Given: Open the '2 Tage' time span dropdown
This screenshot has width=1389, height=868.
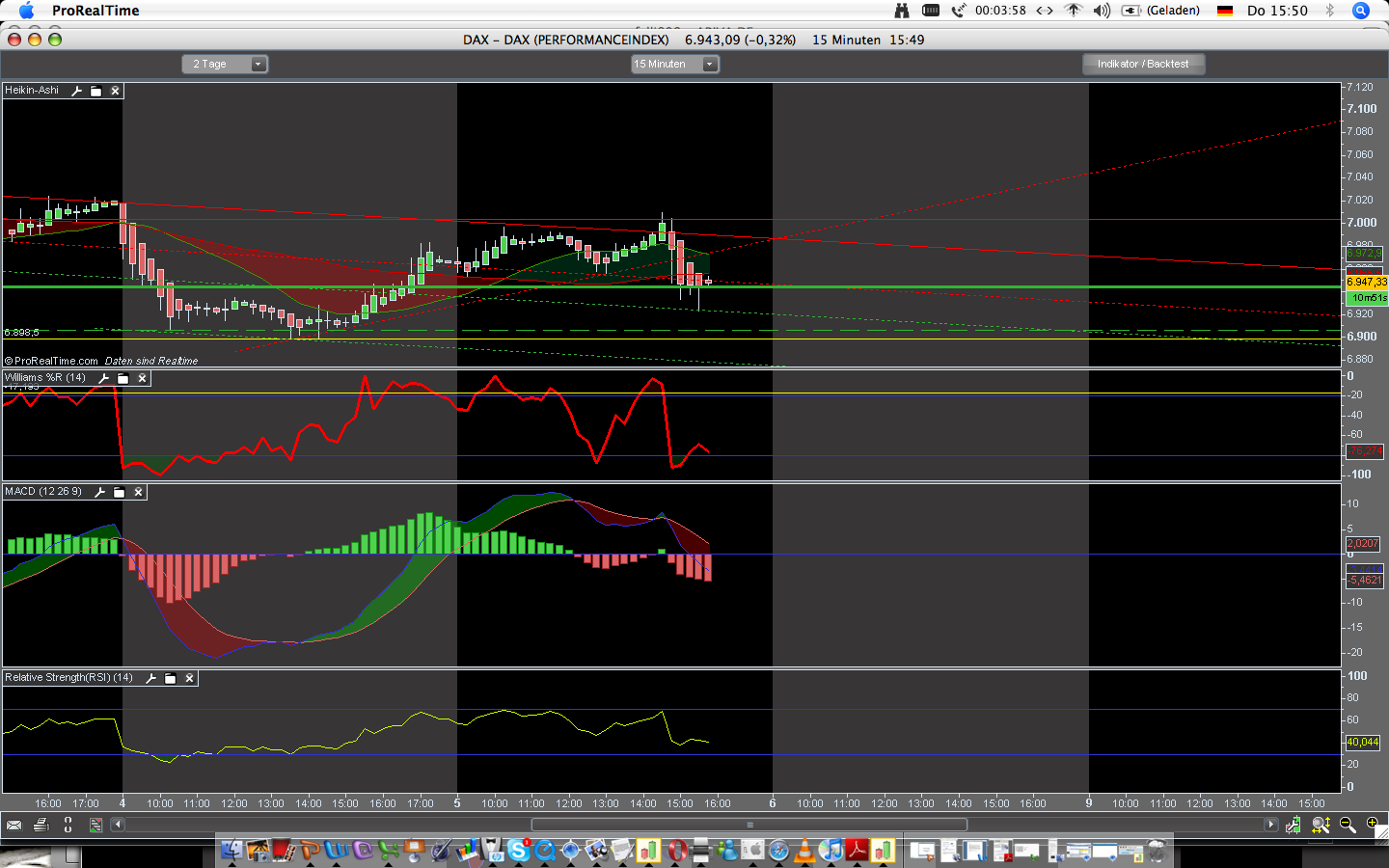Looking at the screenshot, I should tap(225, 64).
